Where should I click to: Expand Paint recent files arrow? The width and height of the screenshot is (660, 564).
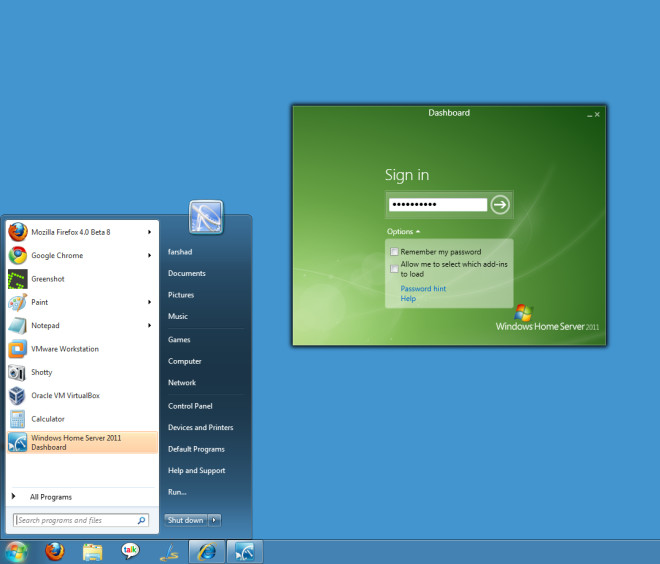click(149, 302)
